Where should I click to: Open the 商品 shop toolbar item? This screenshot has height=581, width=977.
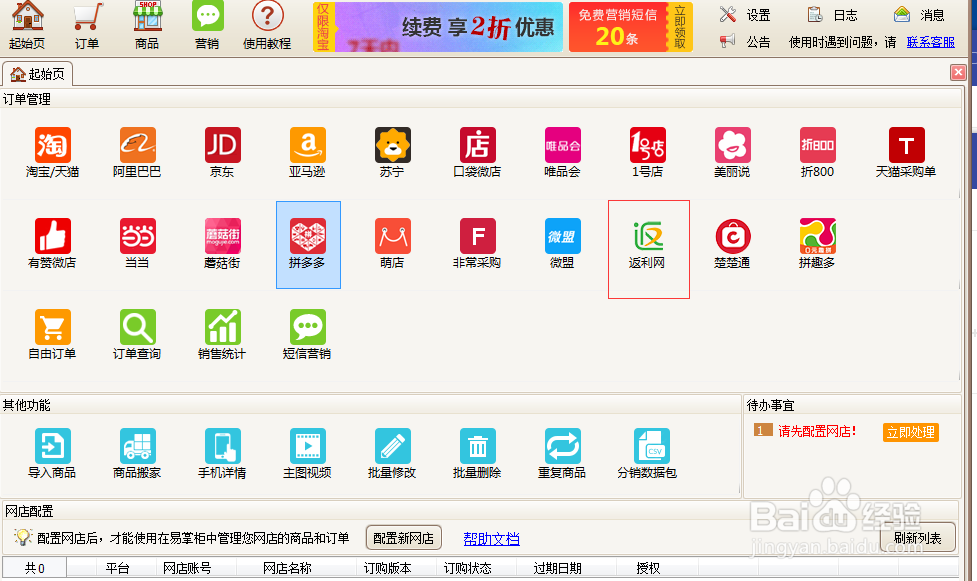(x=147, y=26)
